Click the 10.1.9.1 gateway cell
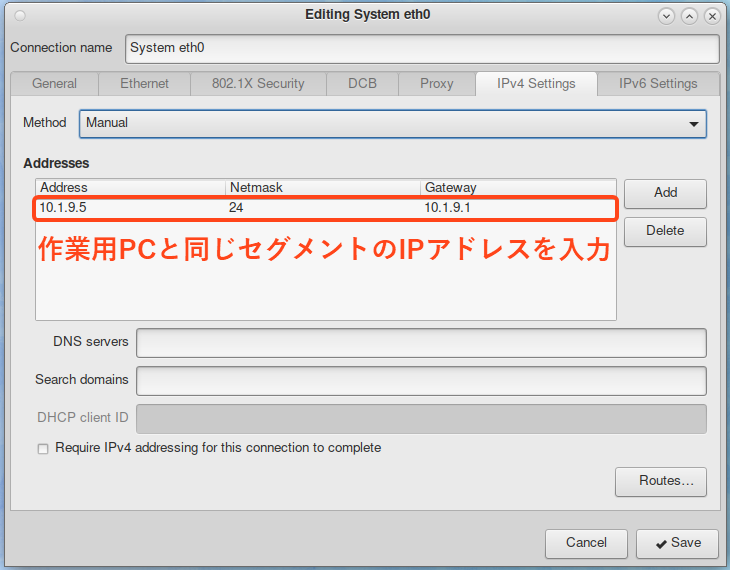Image resolution: width=731 pixels, height=570 pixels. [x=515, y=208]
